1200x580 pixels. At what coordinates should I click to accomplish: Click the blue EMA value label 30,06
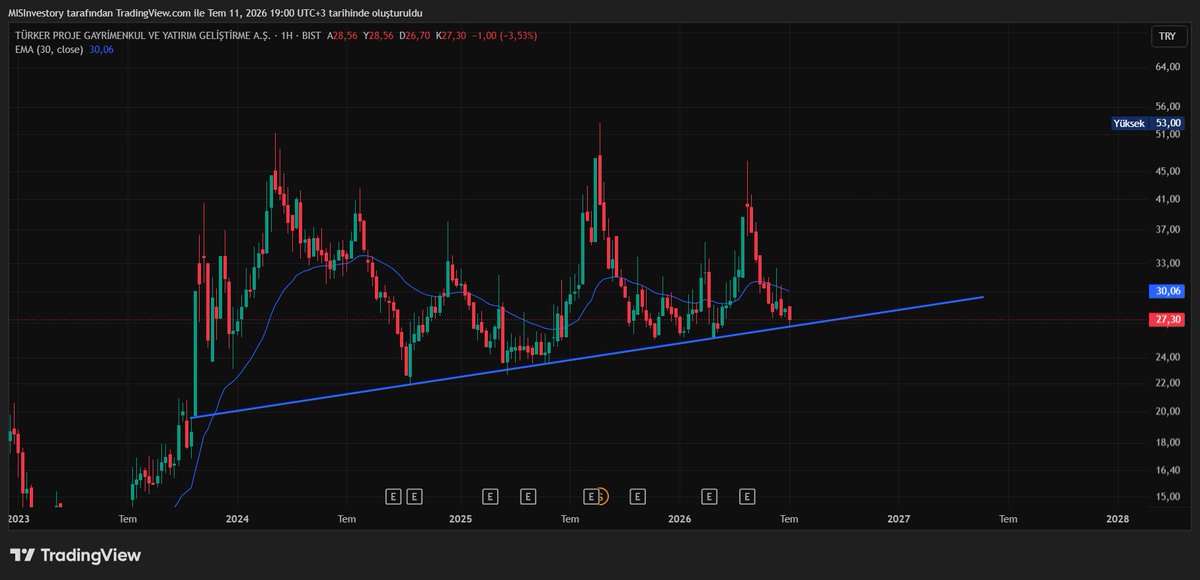tap(1167, 291)
